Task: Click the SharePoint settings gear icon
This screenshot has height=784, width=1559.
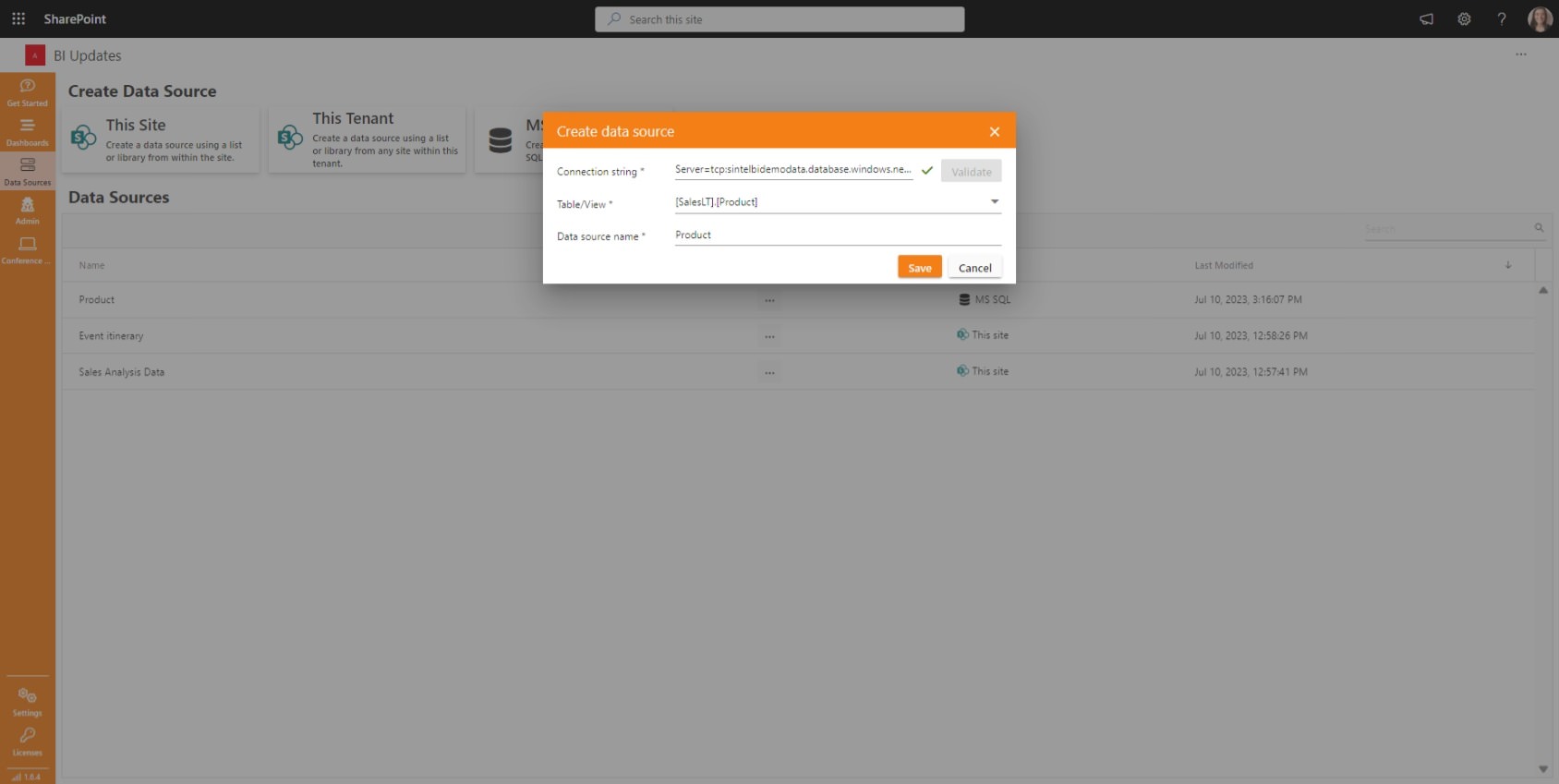Action: pos(1464,18)
